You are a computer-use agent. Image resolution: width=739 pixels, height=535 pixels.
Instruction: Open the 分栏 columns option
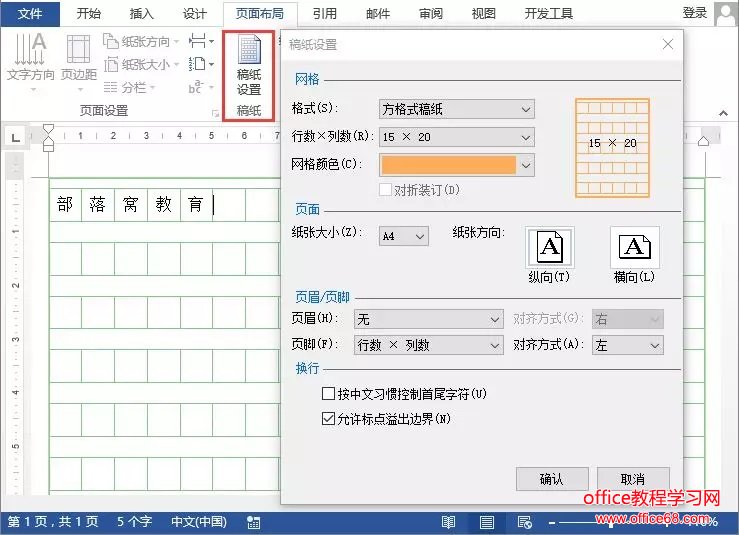pyautogui.click(x=130, y=87)
